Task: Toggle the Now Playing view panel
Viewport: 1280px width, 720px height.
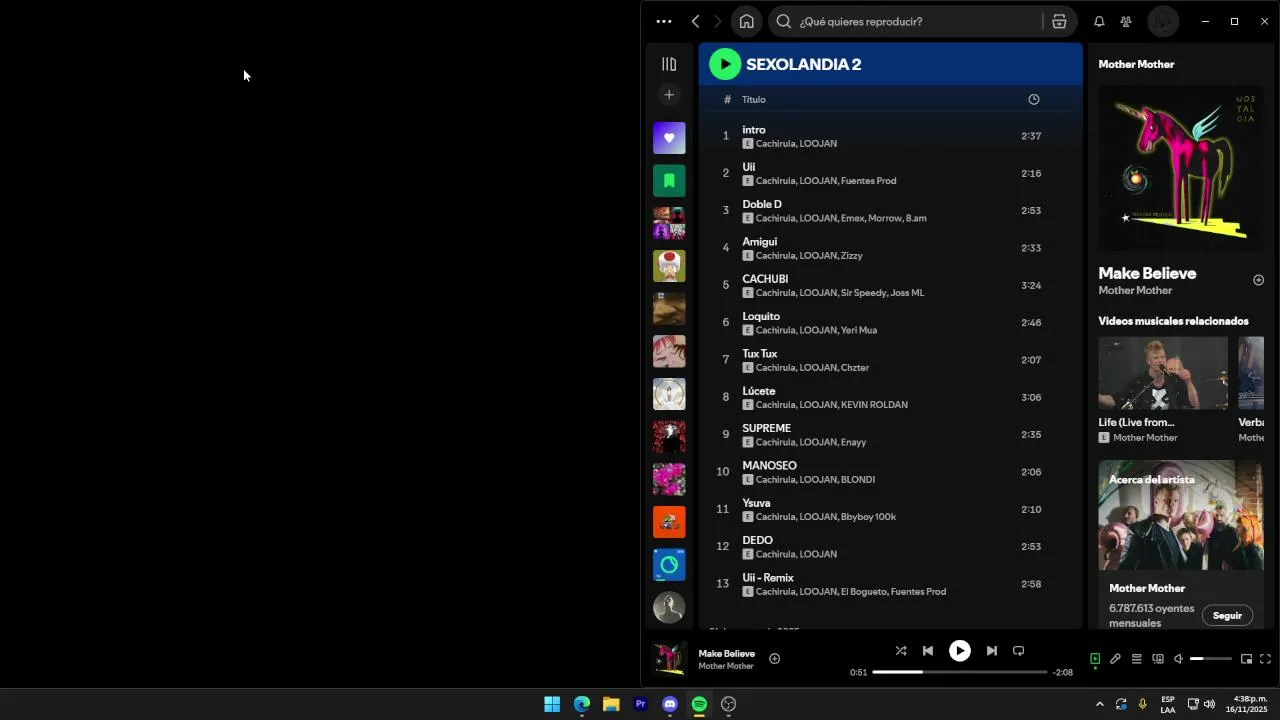Action: 1095,659
